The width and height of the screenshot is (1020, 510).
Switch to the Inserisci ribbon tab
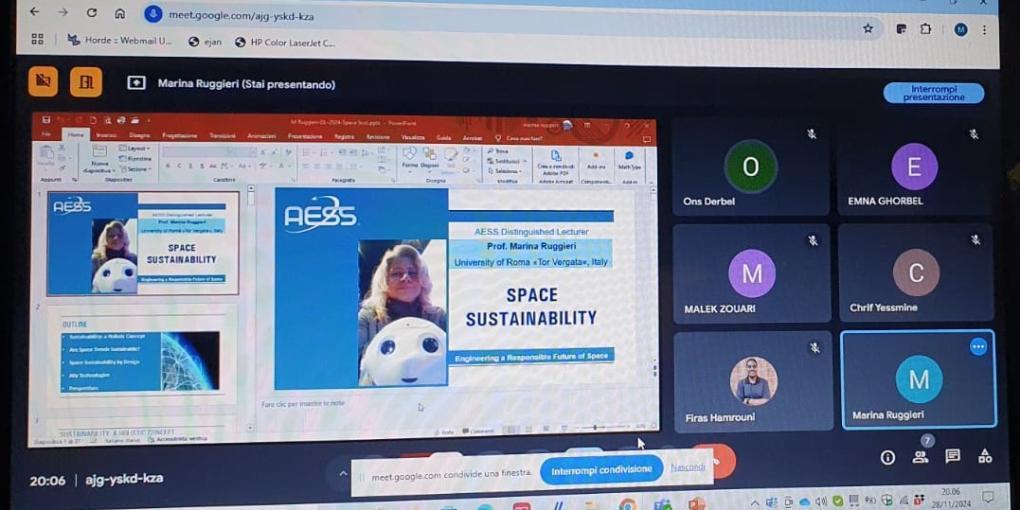coord(107,135)
